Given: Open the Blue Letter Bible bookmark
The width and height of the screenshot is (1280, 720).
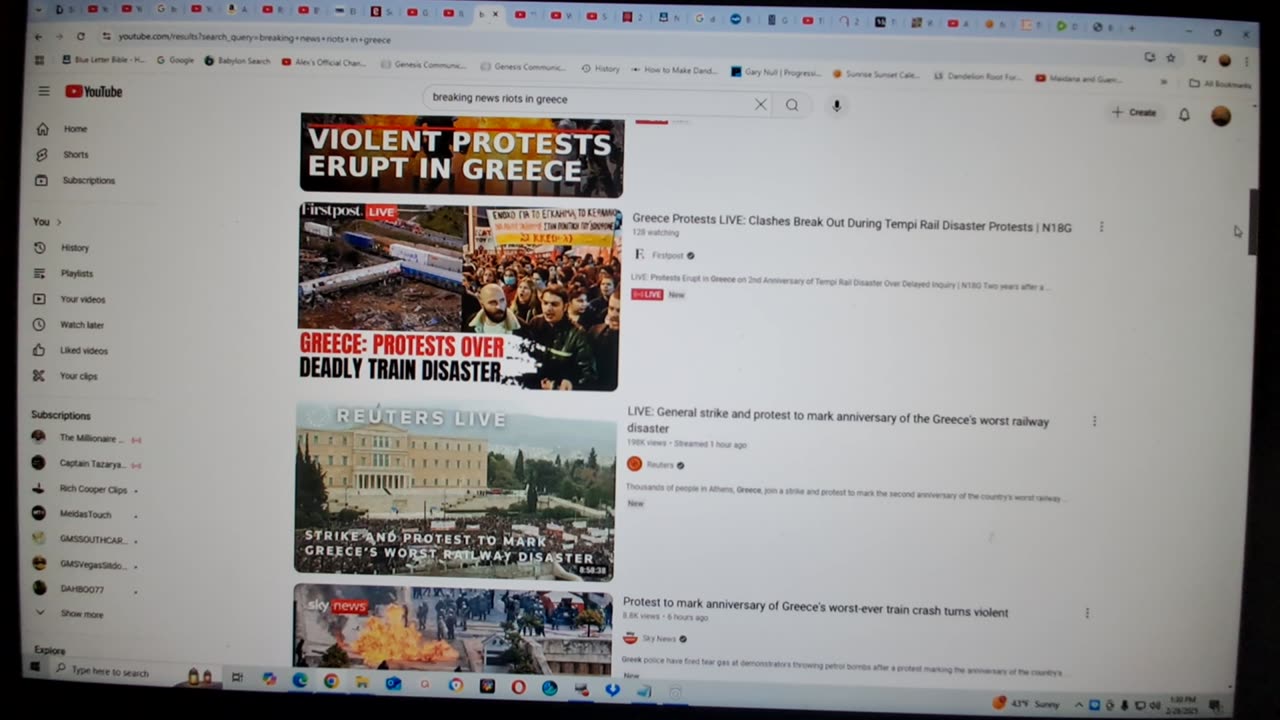Looking at the screenshot, I should [103, 60].
